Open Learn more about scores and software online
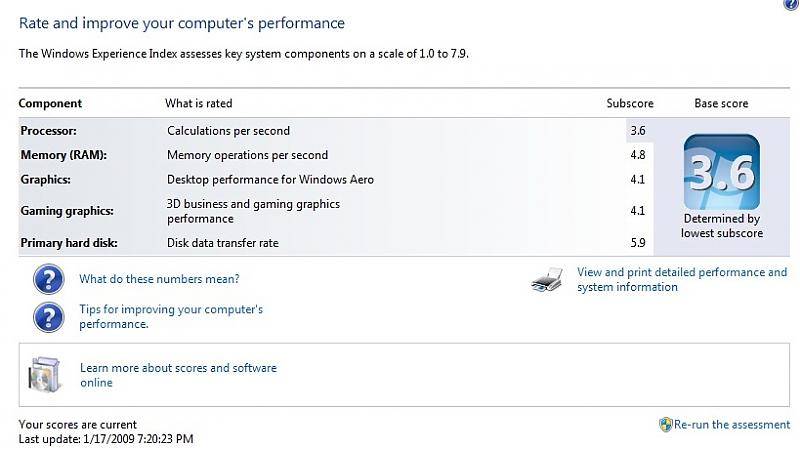 178,375
